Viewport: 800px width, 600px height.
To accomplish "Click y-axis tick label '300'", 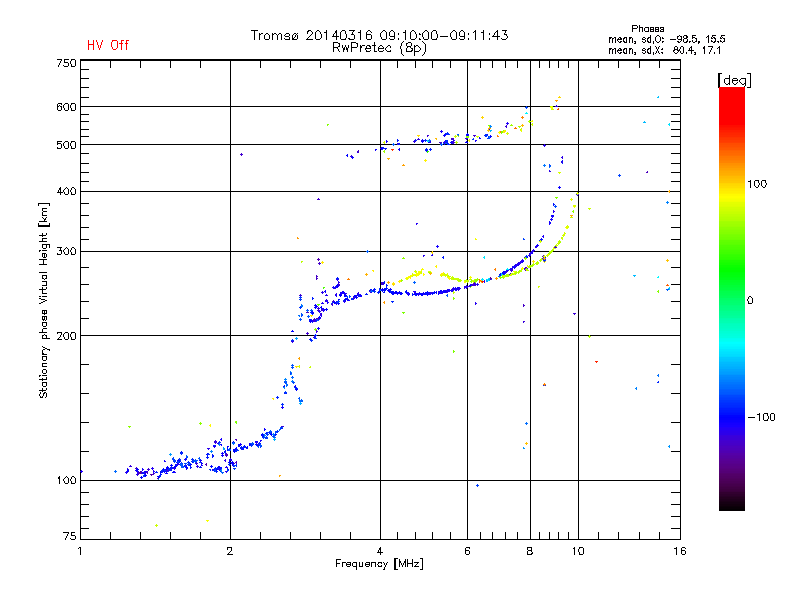I will point(67,251).
